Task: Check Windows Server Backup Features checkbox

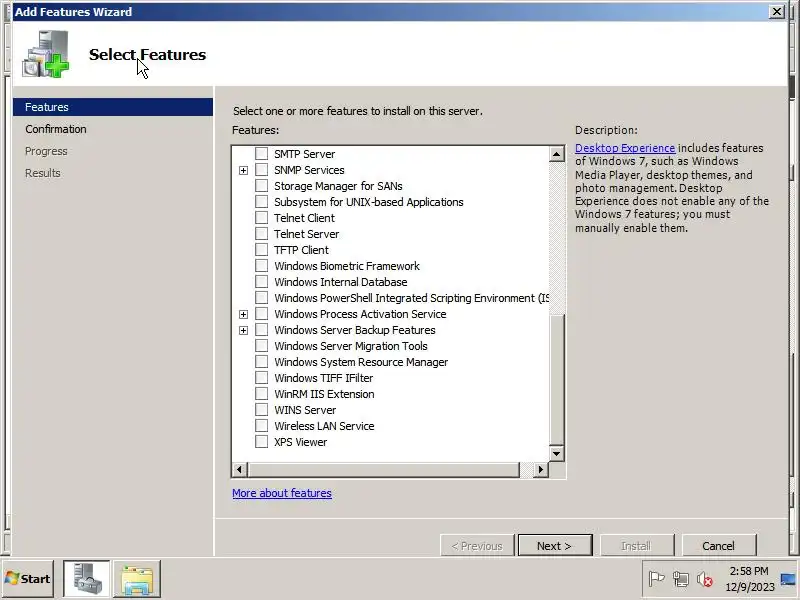Action: coord(261,330)
